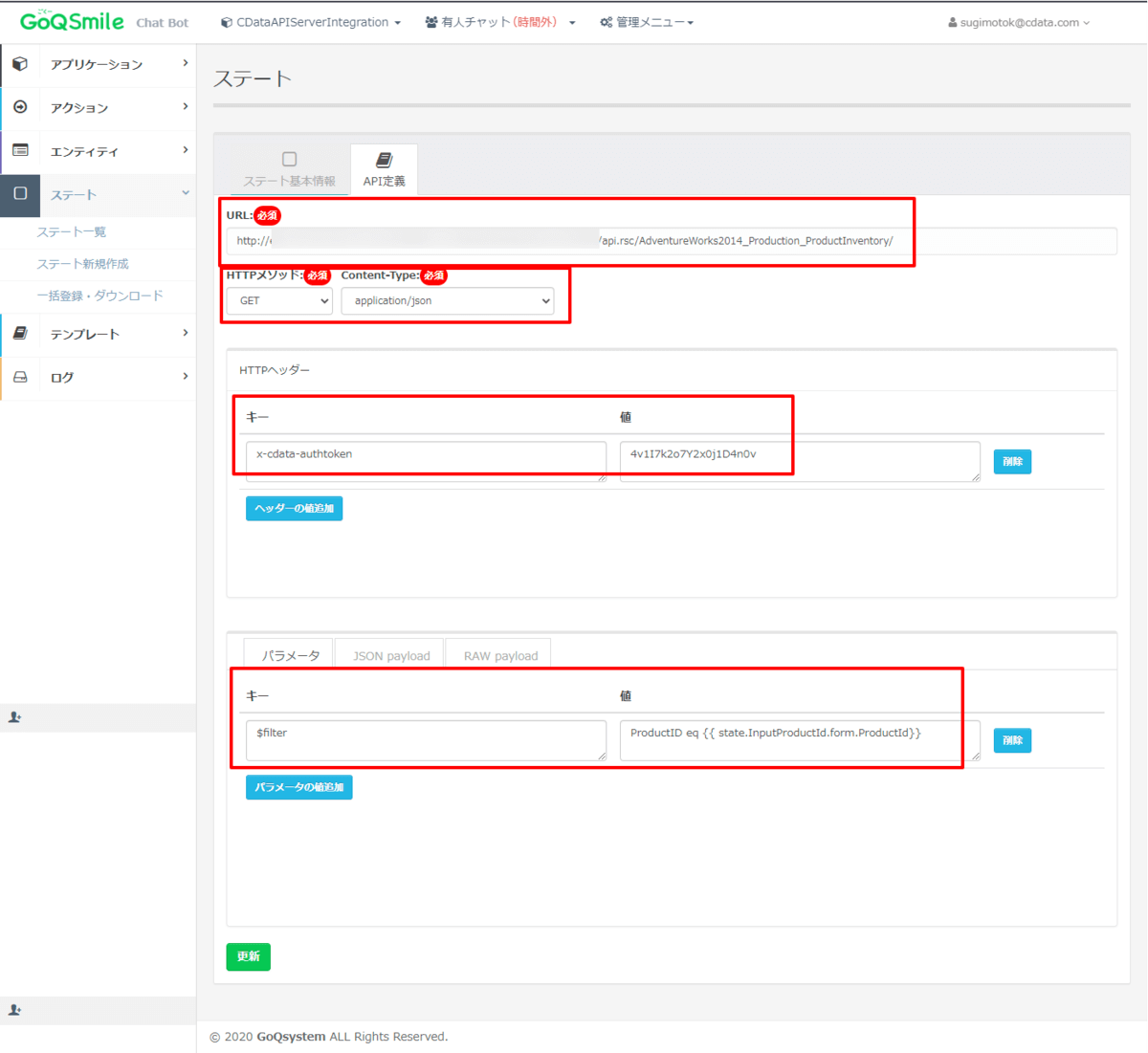
Task: Open the 有人チャット (時間外) dropdown
Action: [500, 22]
